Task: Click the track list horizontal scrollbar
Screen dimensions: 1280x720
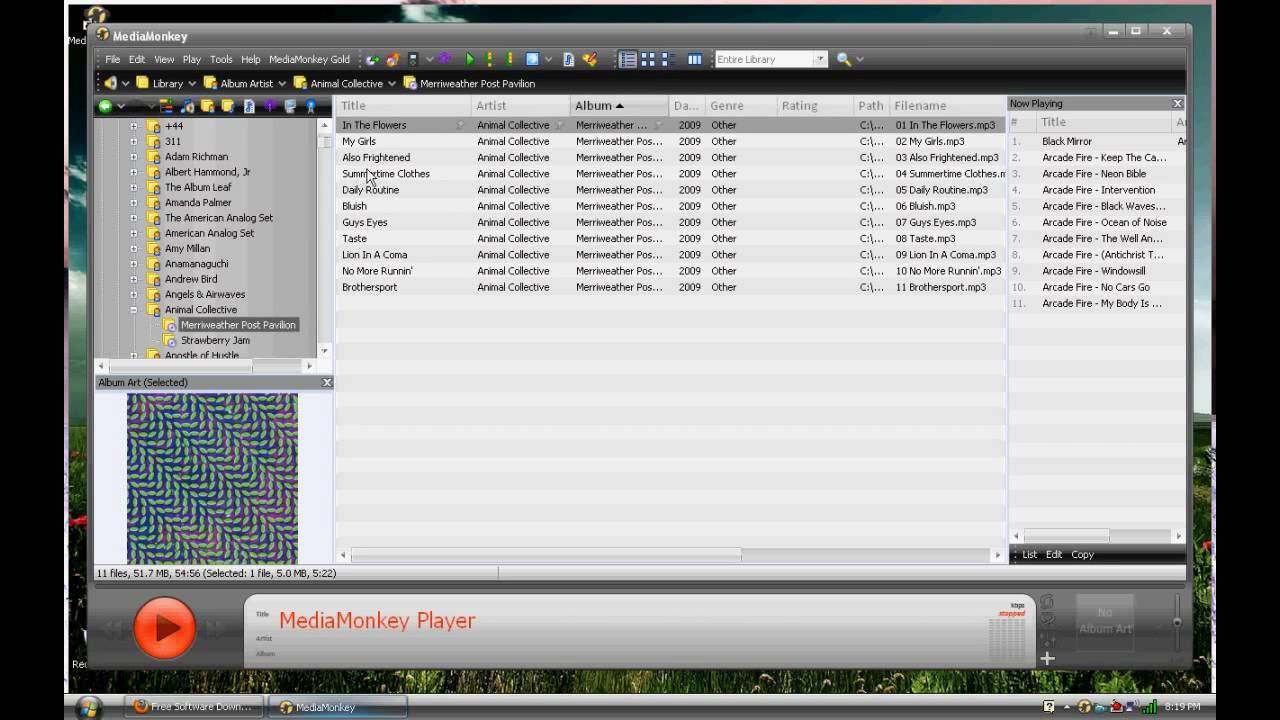Action: (x=546, y=555)
